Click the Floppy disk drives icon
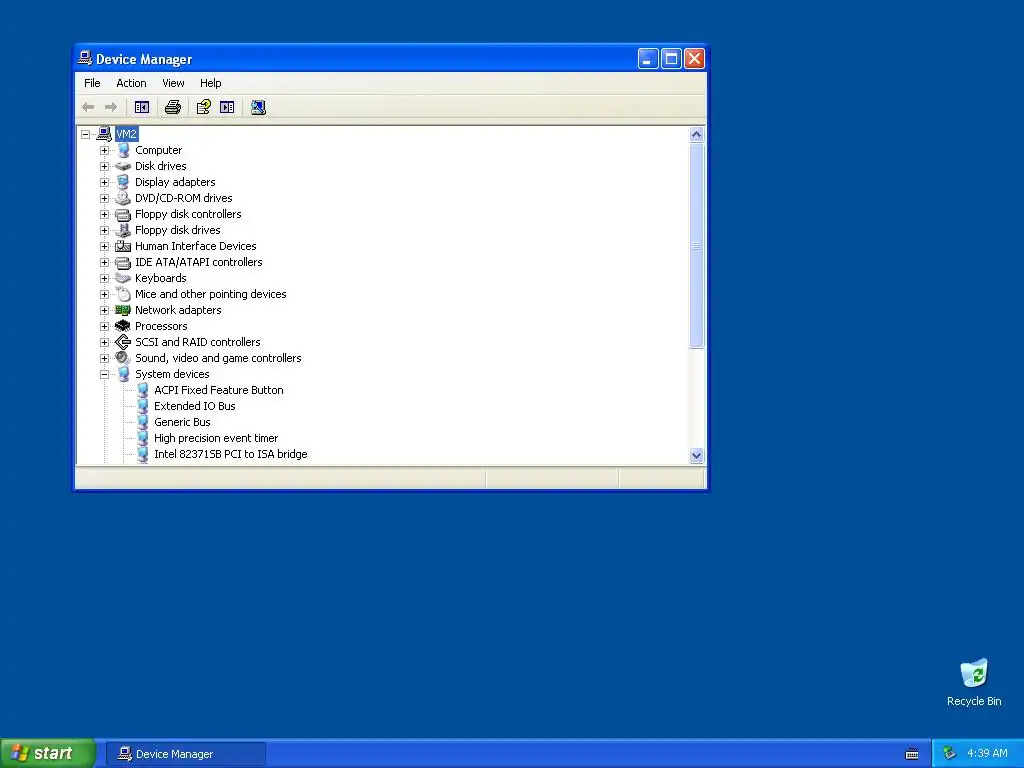This screenshot has width=1024, height=768. (123, 230)
